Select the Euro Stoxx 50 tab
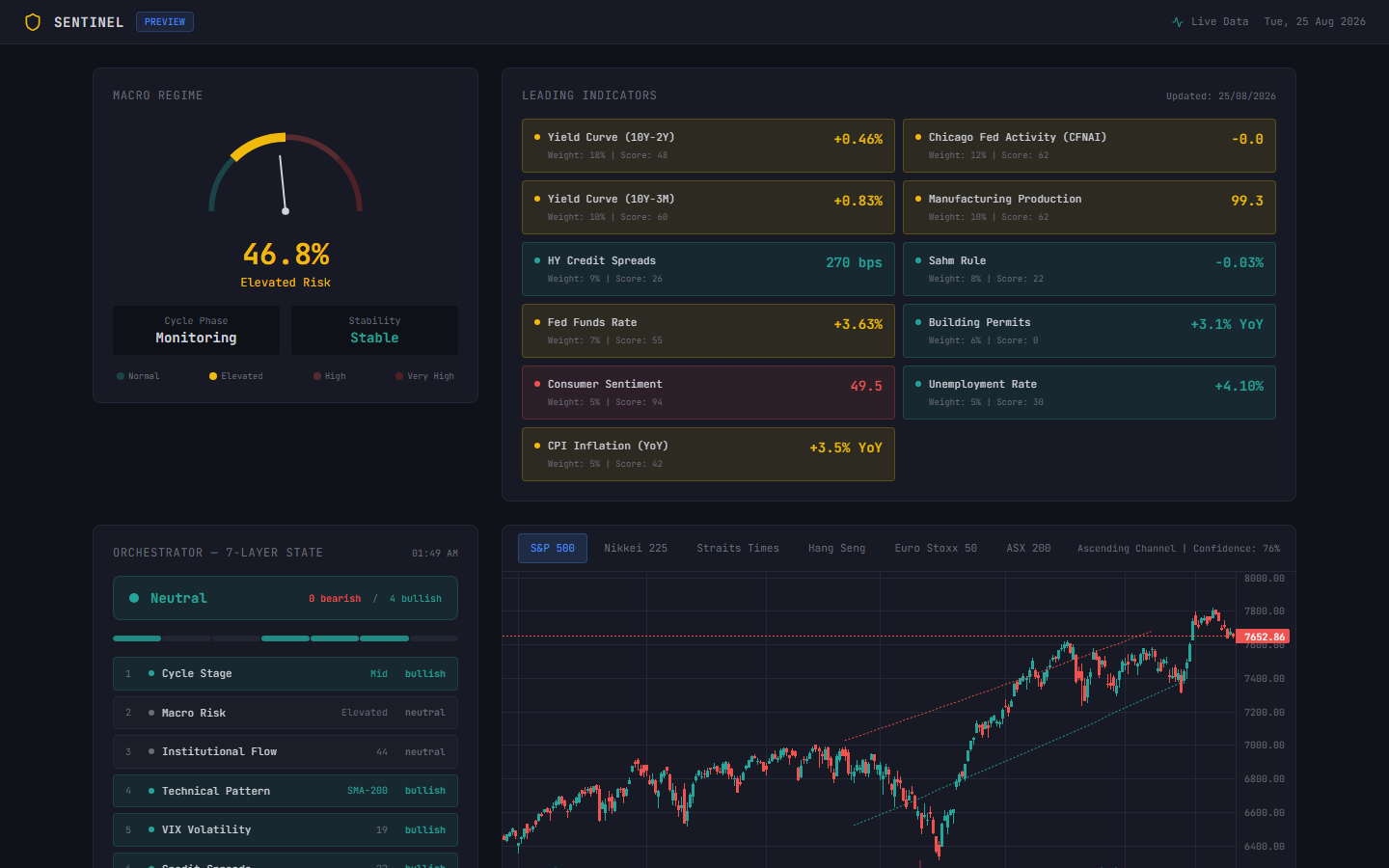1389x868 pixels. click(x=936, y=548)
